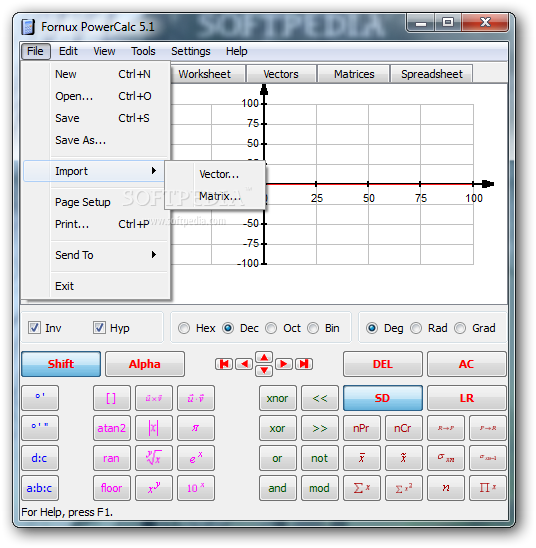This screenshot has height=548, width=536.
Task: Click the italic n count button
Action: pyautogui.click(x=446, y=488)
